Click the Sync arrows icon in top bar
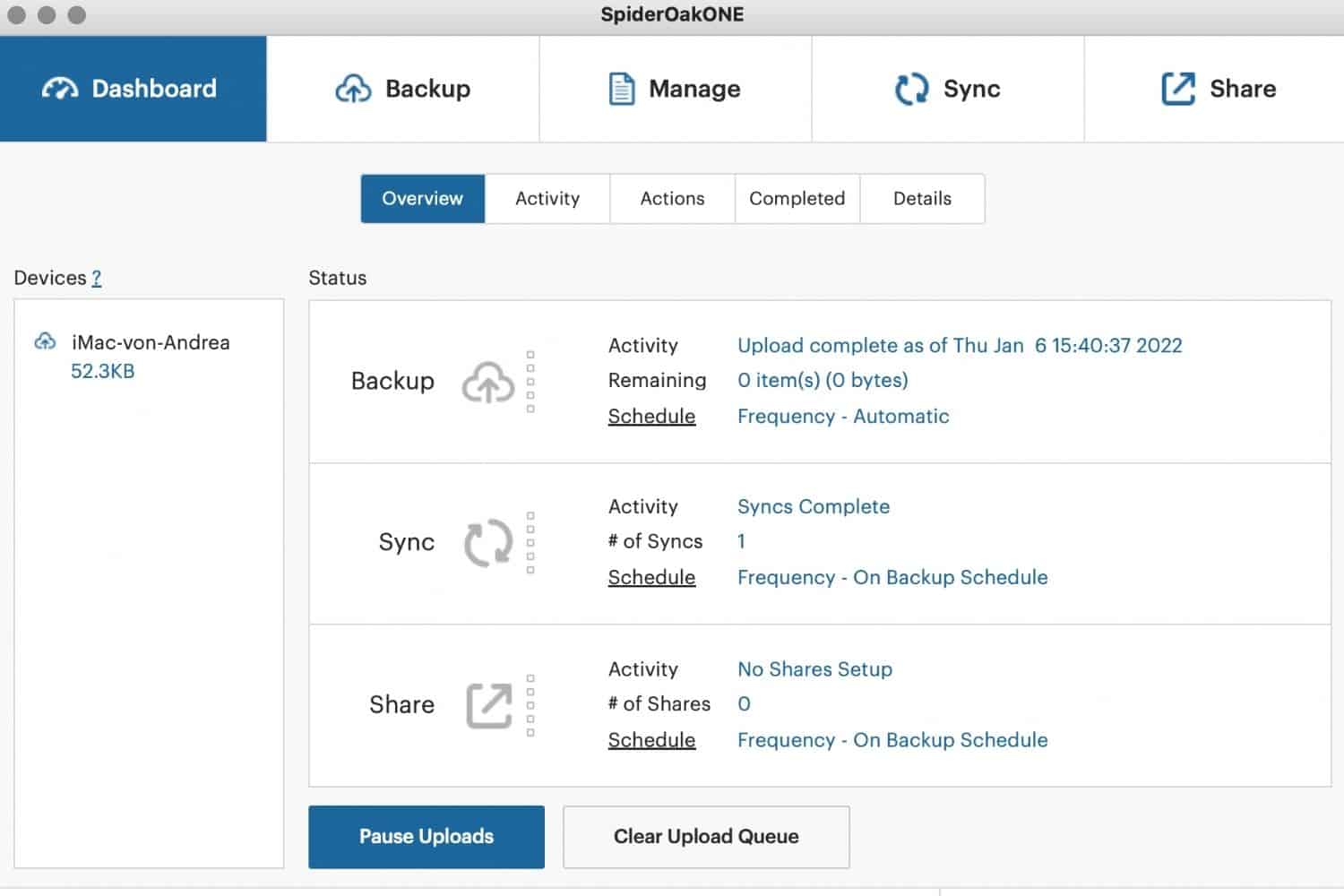This screenshot has height=896, width=1344. tap(912, 89)
